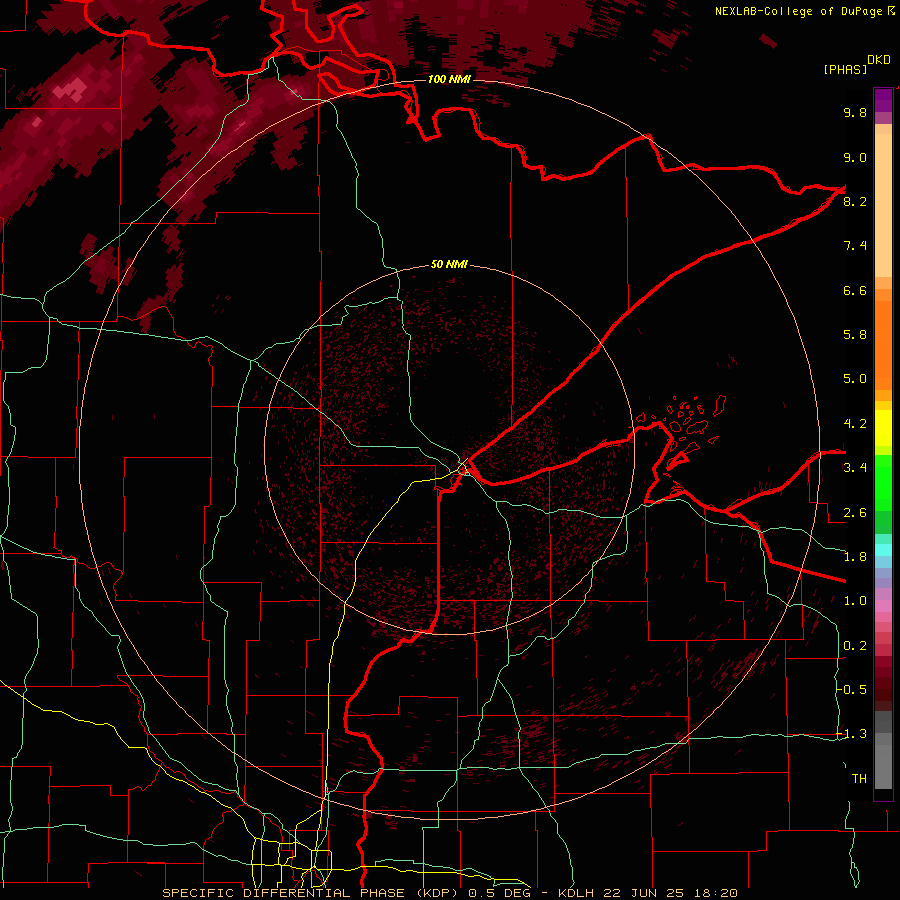Click the TH label on the color scale

[x=859, y=779]
